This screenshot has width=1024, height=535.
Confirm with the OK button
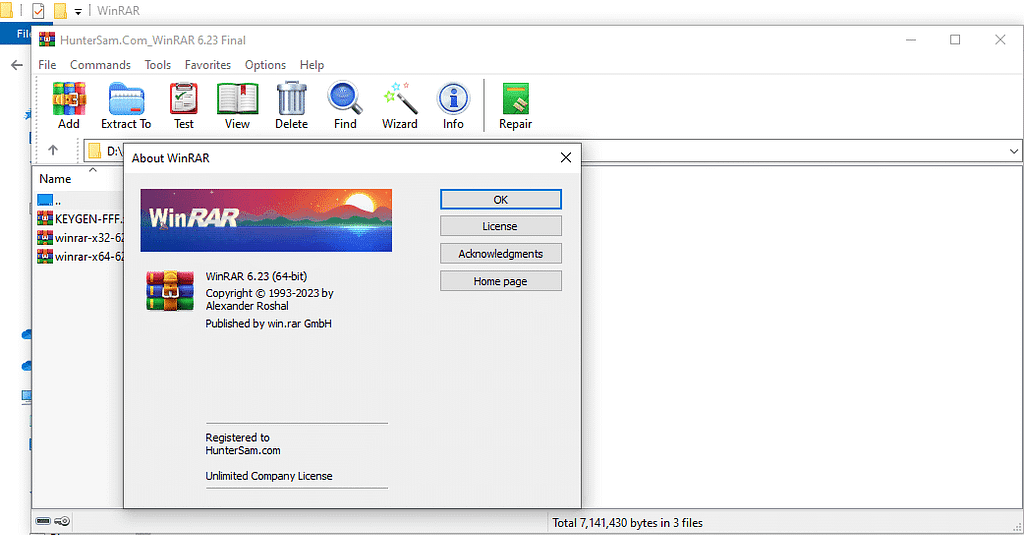501,199
